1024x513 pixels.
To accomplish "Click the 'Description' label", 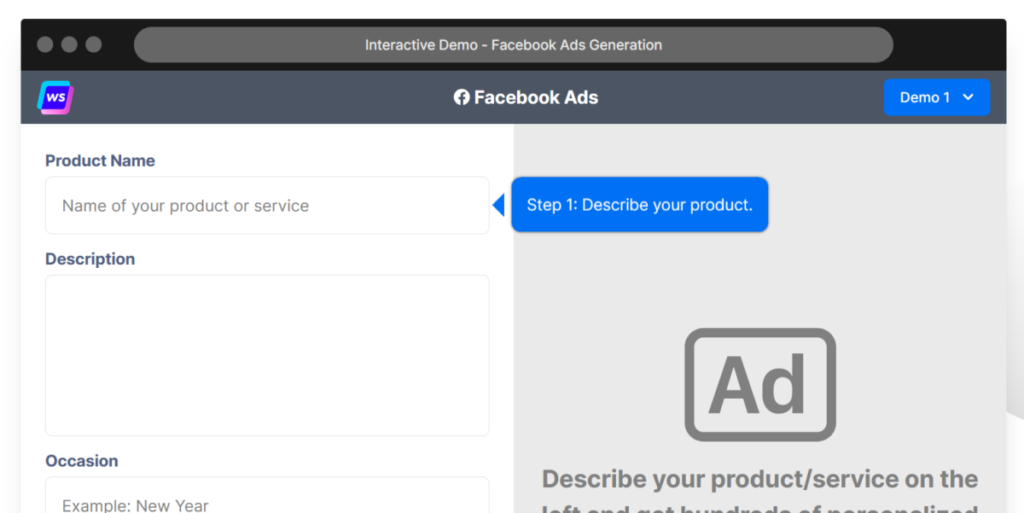I will [x=90, y=259].
